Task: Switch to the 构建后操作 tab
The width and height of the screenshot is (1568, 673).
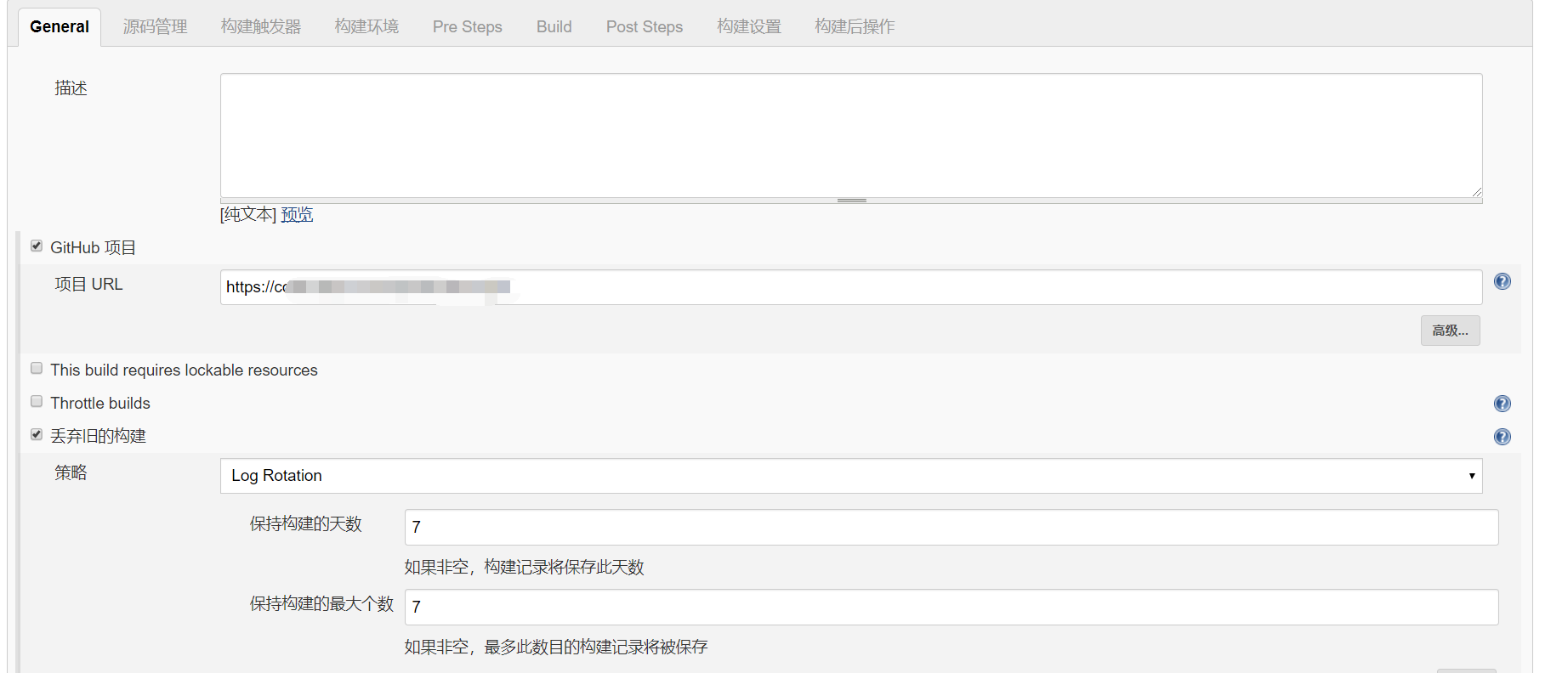Action: coord(855,27)
